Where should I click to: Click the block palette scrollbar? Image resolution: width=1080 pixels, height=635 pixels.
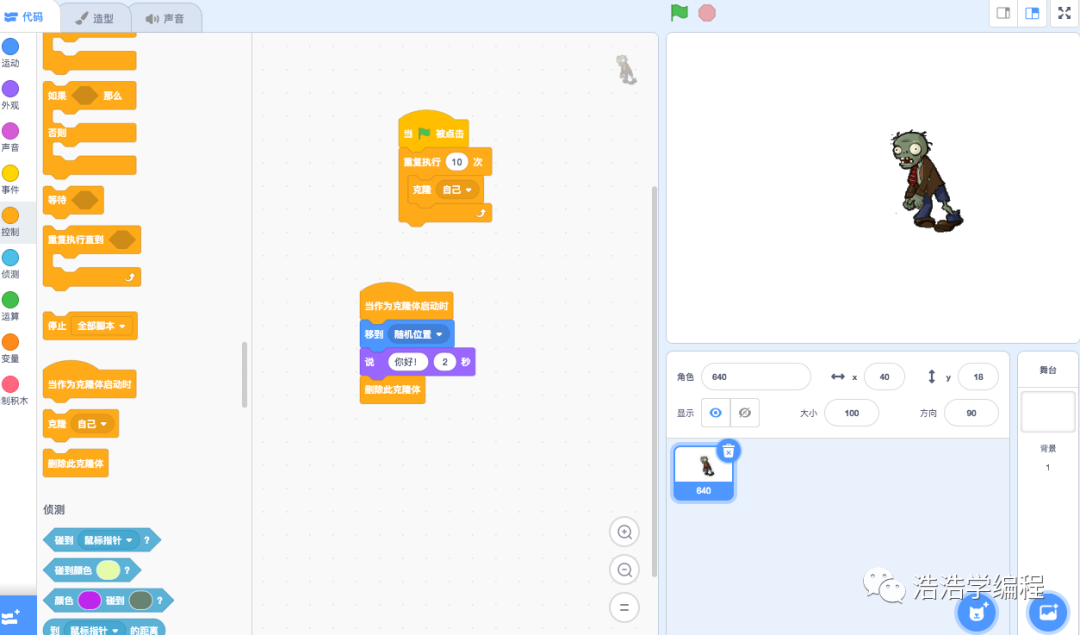tap(244, 375)
